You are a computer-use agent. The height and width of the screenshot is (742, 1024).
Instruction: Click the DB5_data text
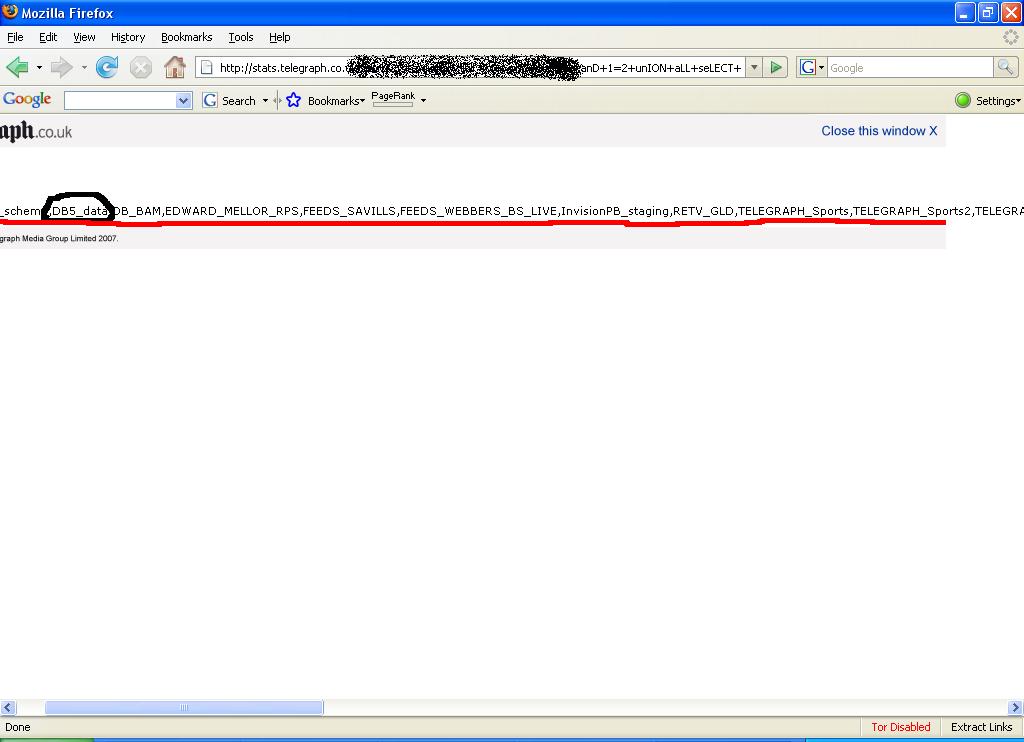pos(80,211)
